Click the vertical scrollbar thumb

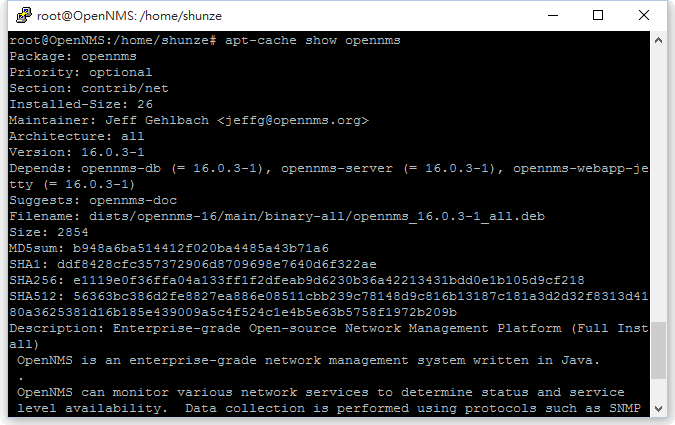[658, 350]
